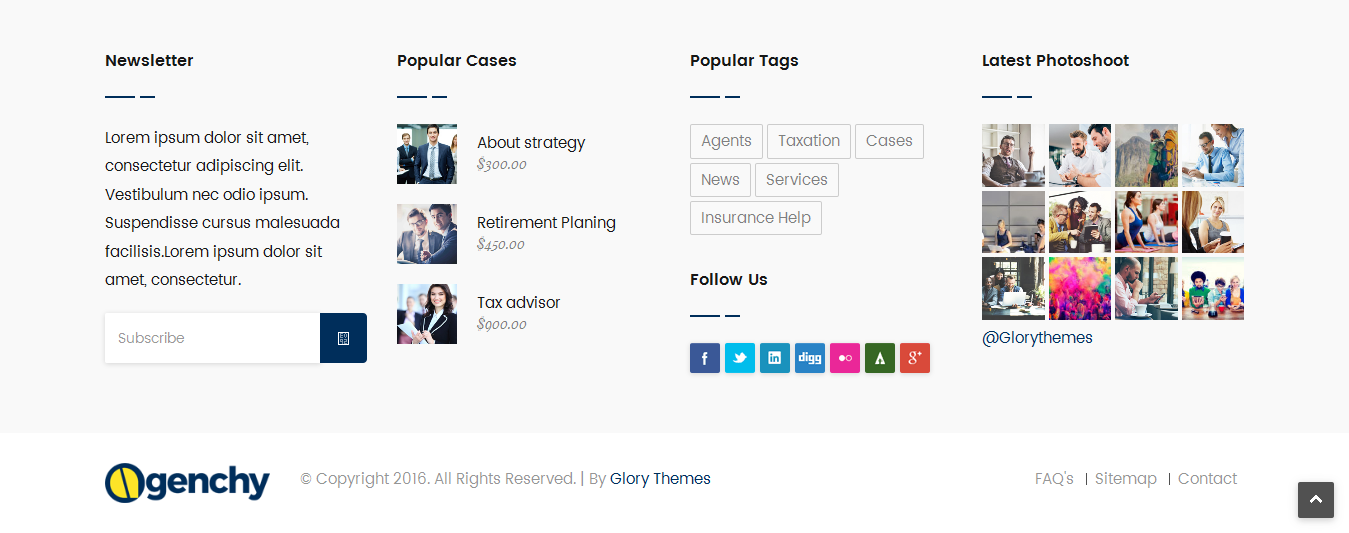Click the Facebook social icon

tap(705, 358)
